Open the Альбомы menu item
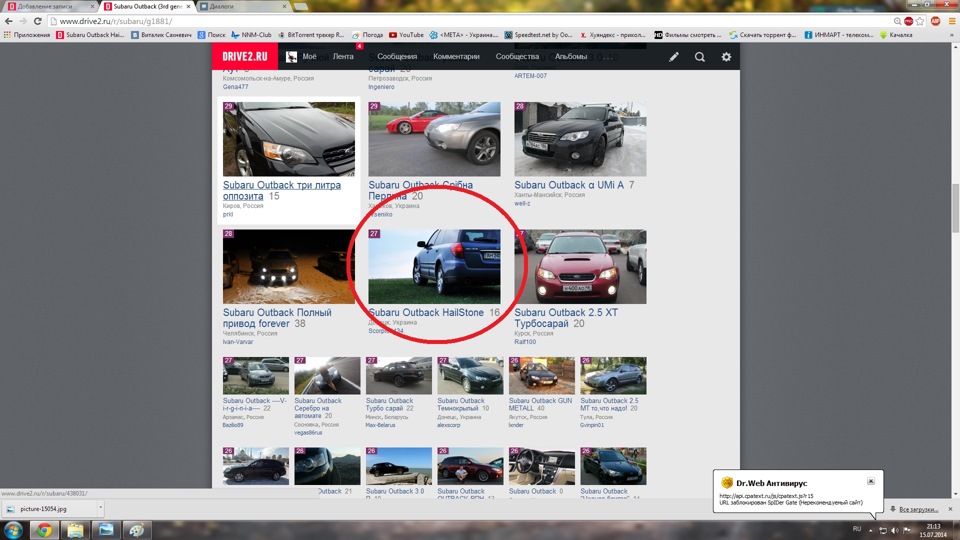This screenshot has height=540, width=960. pyautogui.click(x=571, y=56)
